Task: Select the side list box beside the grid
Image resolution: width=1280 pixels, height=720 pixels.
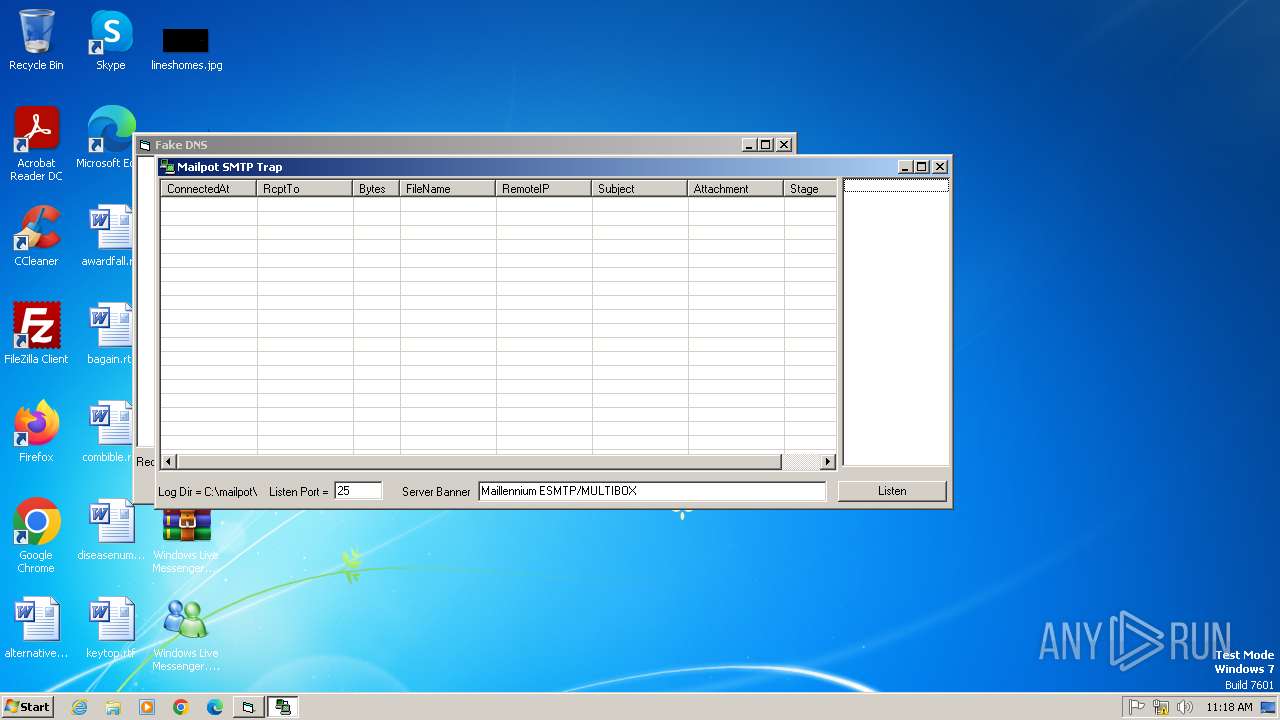Action: pyautogui.click(x=896, y=322)
